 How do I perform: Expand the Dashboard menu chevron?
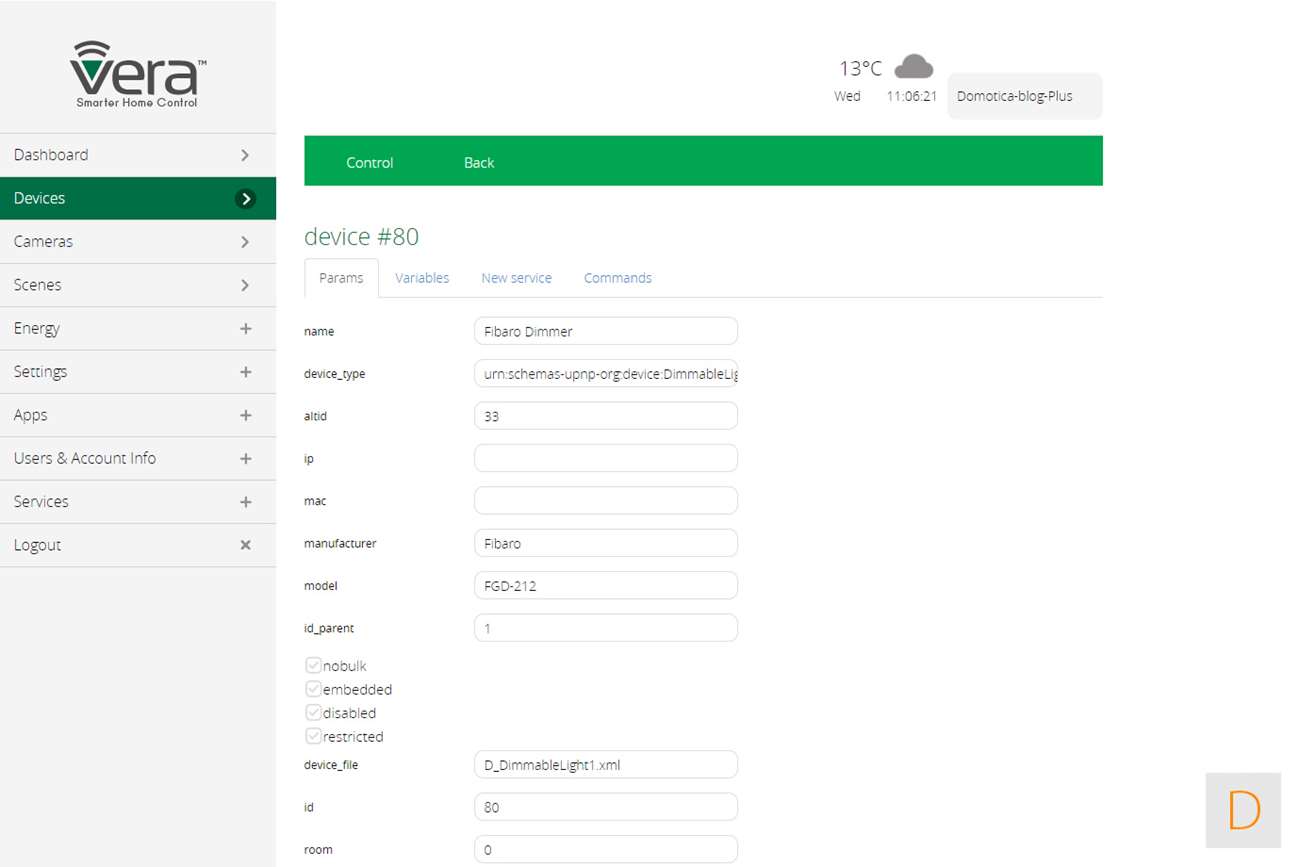(x=245, y=155)
